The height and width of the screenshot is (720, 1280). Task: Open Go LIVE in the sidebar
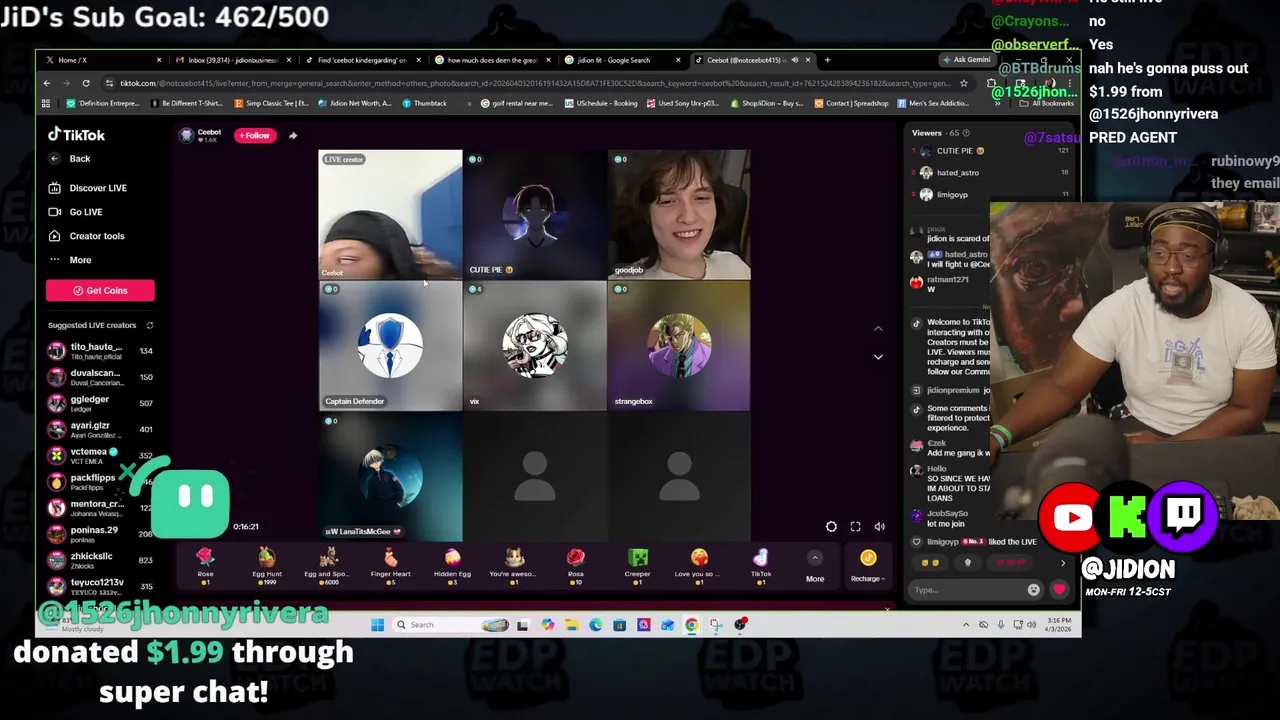click(76, 212)
